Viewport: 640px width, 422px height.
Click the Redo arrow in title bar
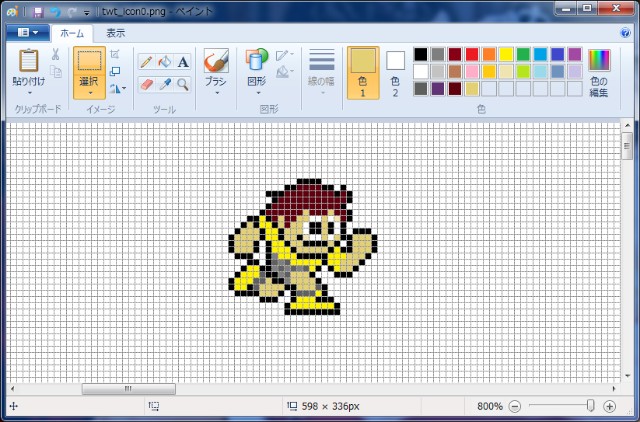(72, 12)
